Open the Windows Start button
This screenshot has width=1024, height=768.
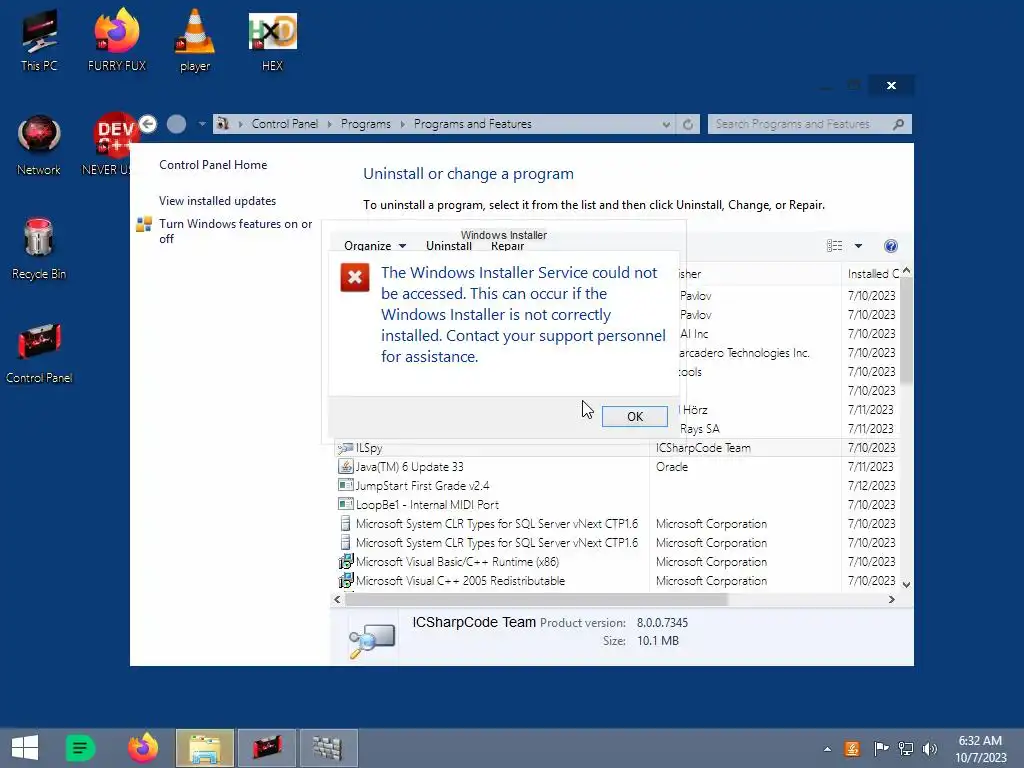pos(25,748)
